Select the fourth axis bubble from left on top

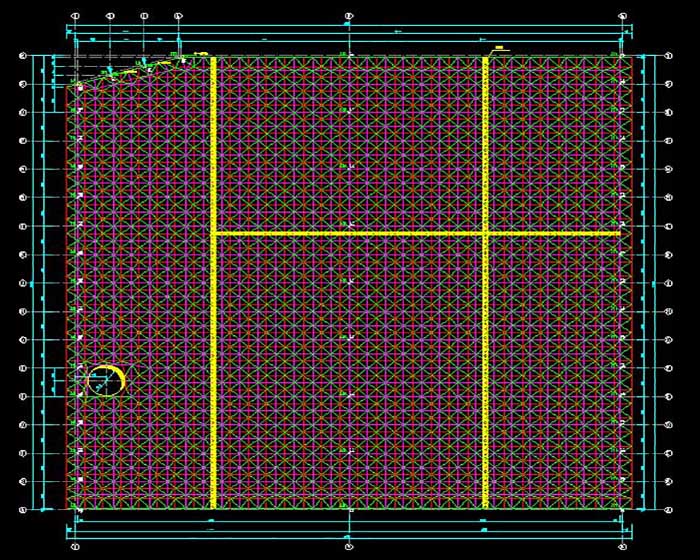click(178, 17)
